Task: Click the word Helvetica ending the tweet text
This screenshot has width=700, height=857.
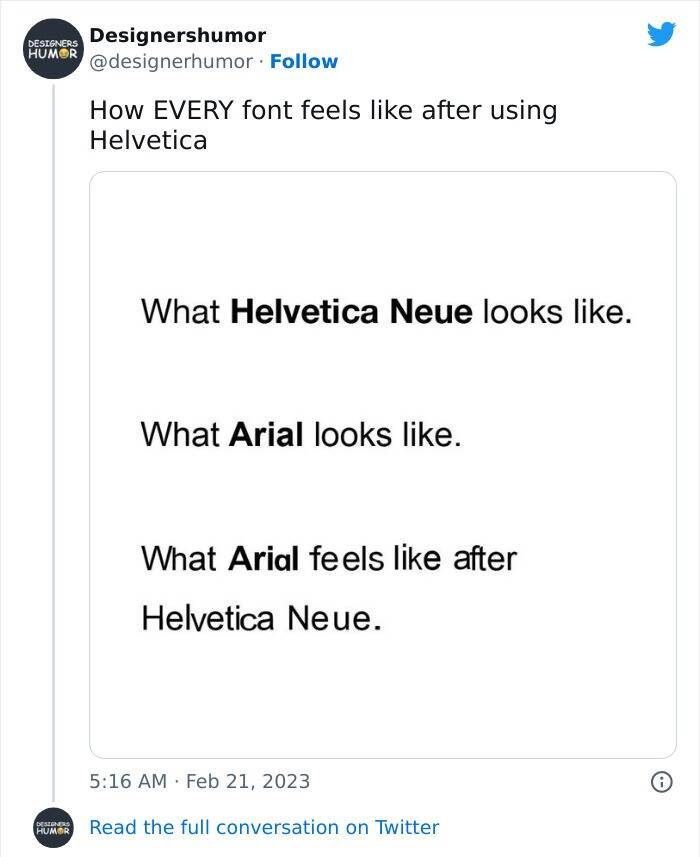Action: (148, 140)
